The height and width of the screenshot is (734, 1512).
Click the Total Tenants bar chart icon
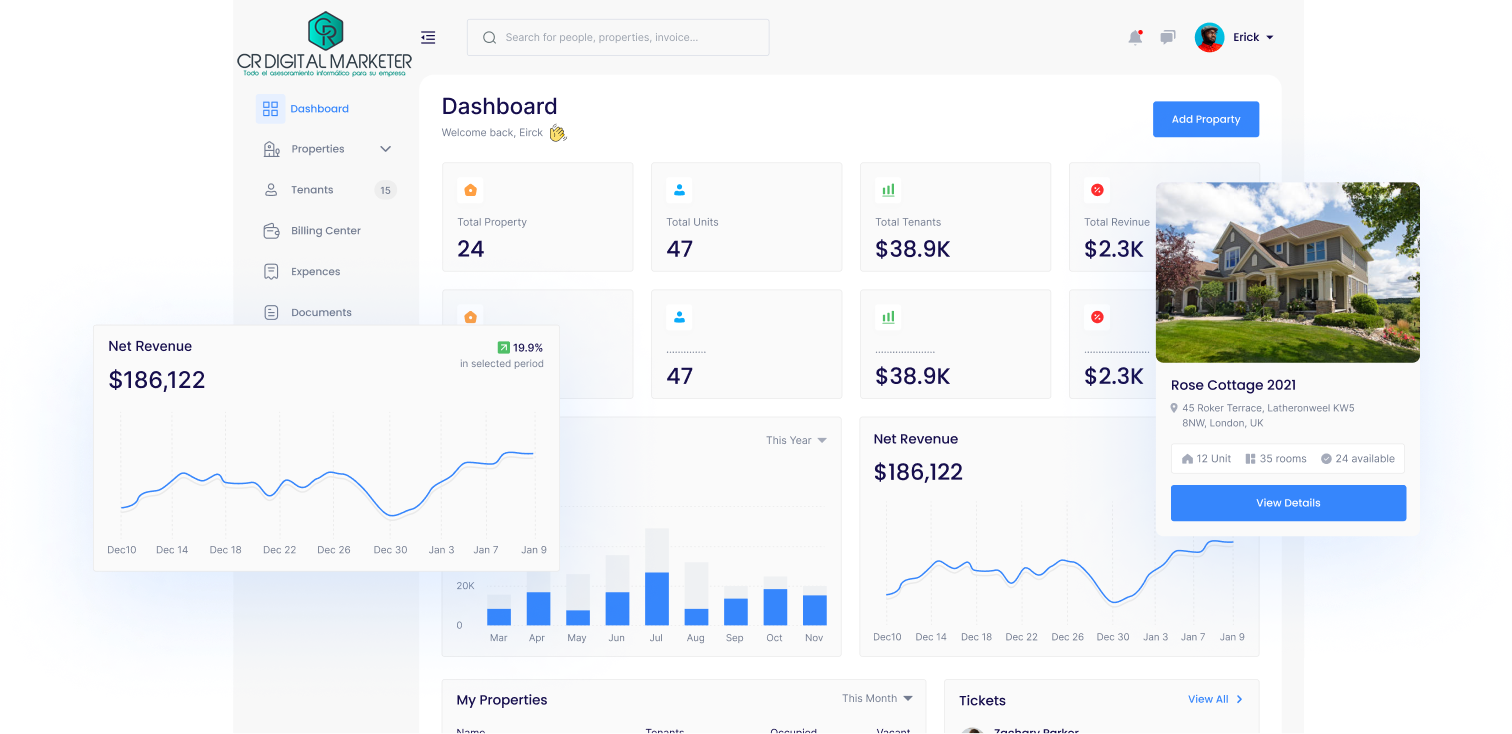pos(888,190)
